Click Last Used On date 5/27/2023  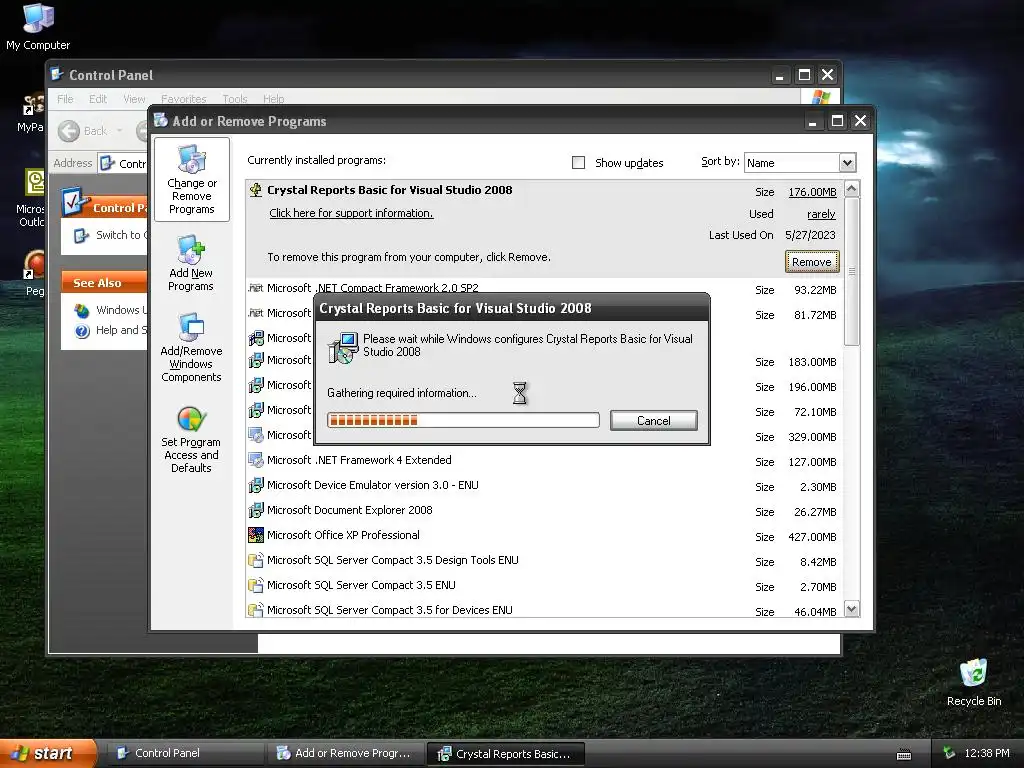[x=810, y=235]
